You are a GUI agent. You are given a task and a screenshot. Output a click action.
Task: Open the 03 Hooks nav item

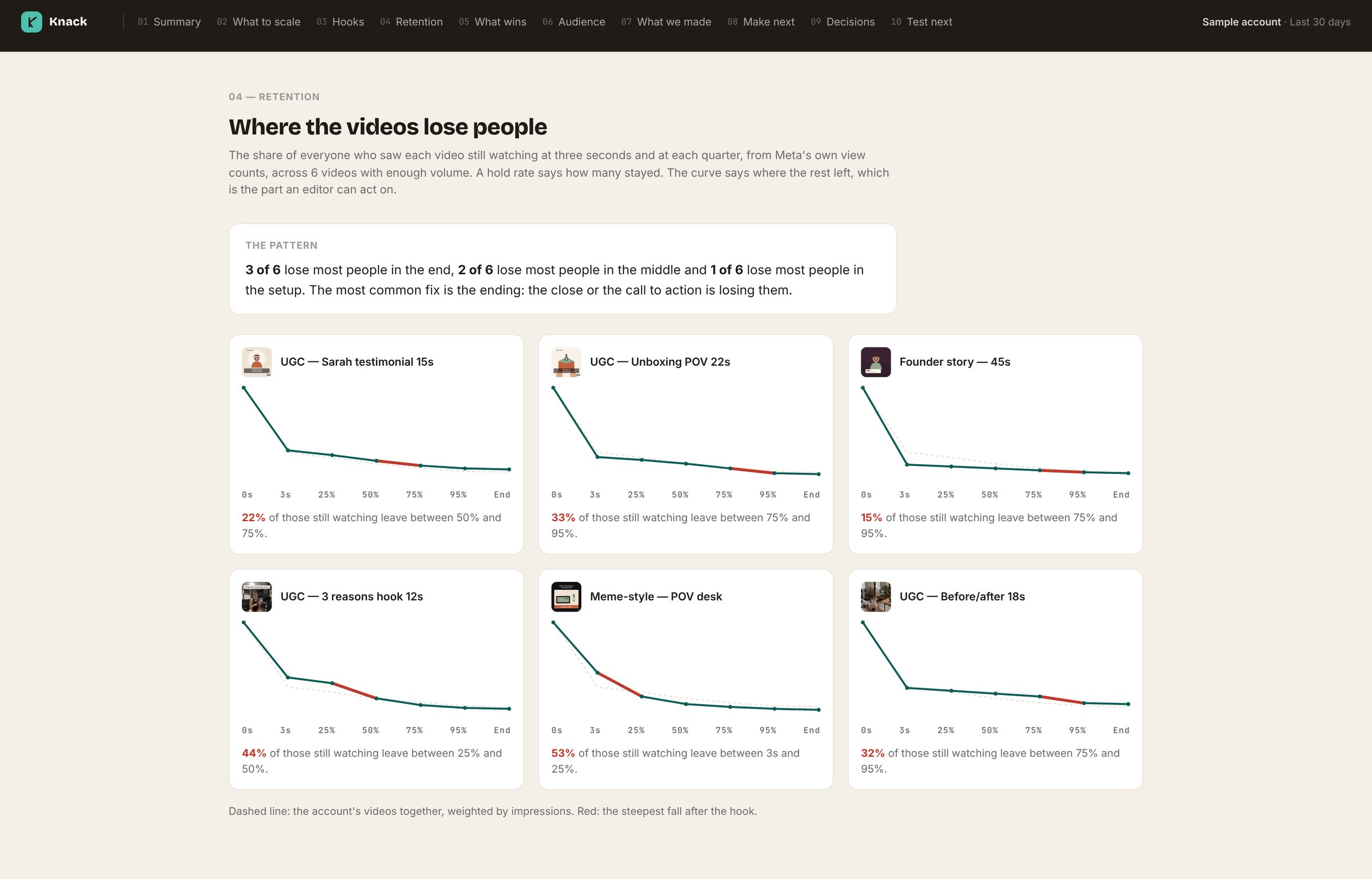click(340, 22)
